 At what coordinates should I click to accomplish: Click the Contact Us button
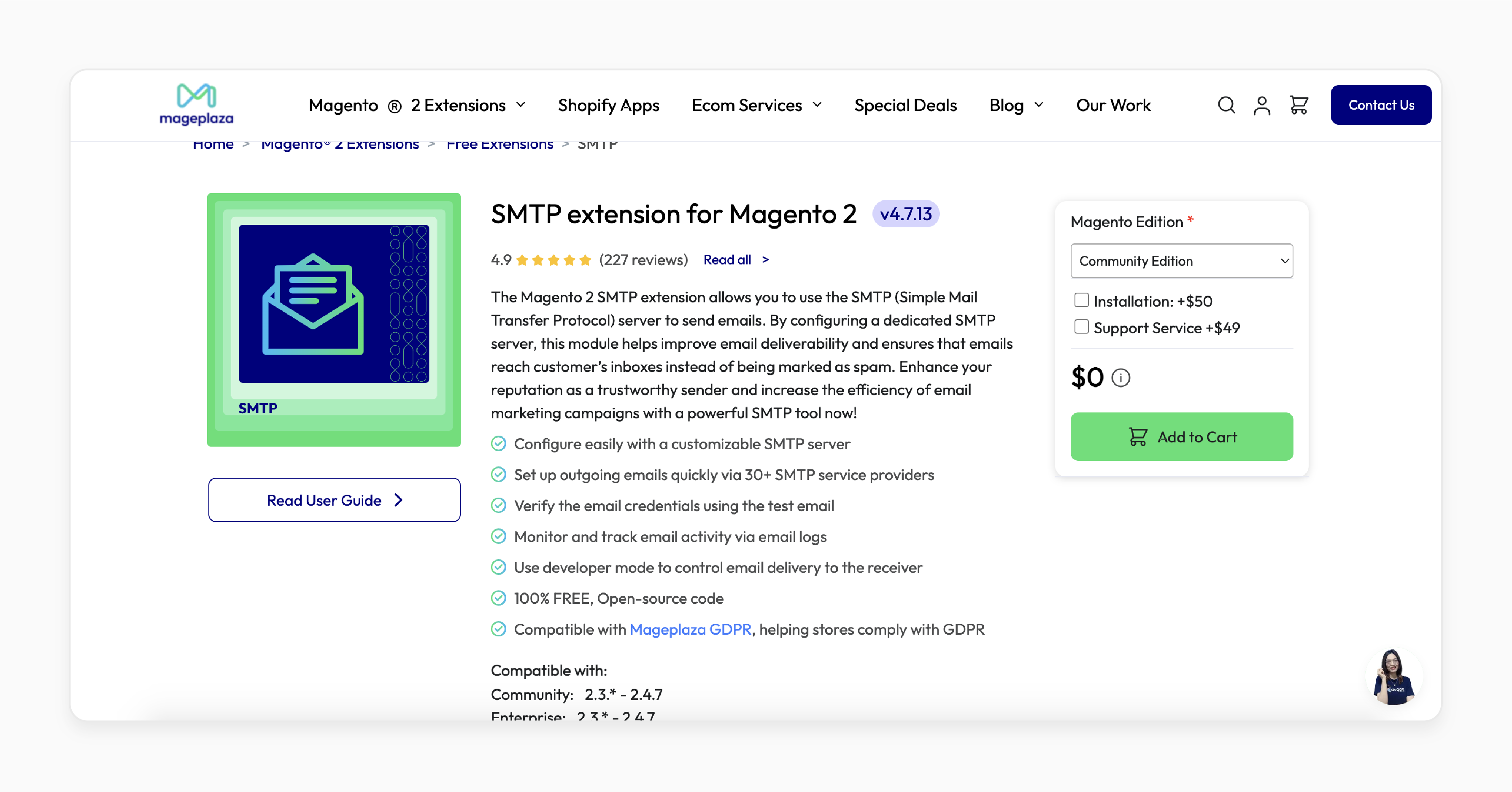(x=1381, y=105)
